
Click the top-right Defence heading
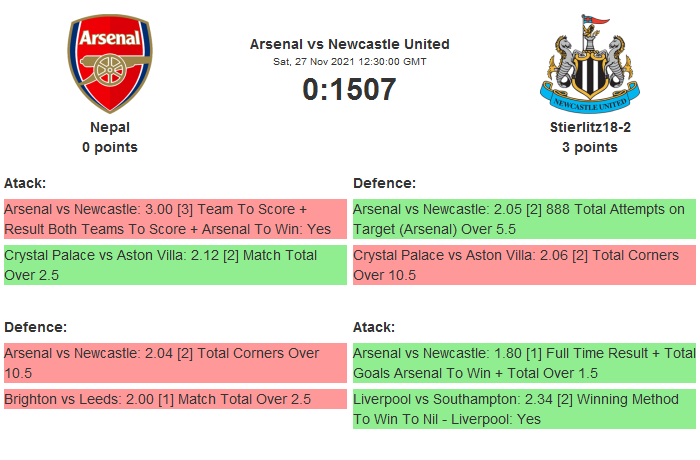coord(384,183)
